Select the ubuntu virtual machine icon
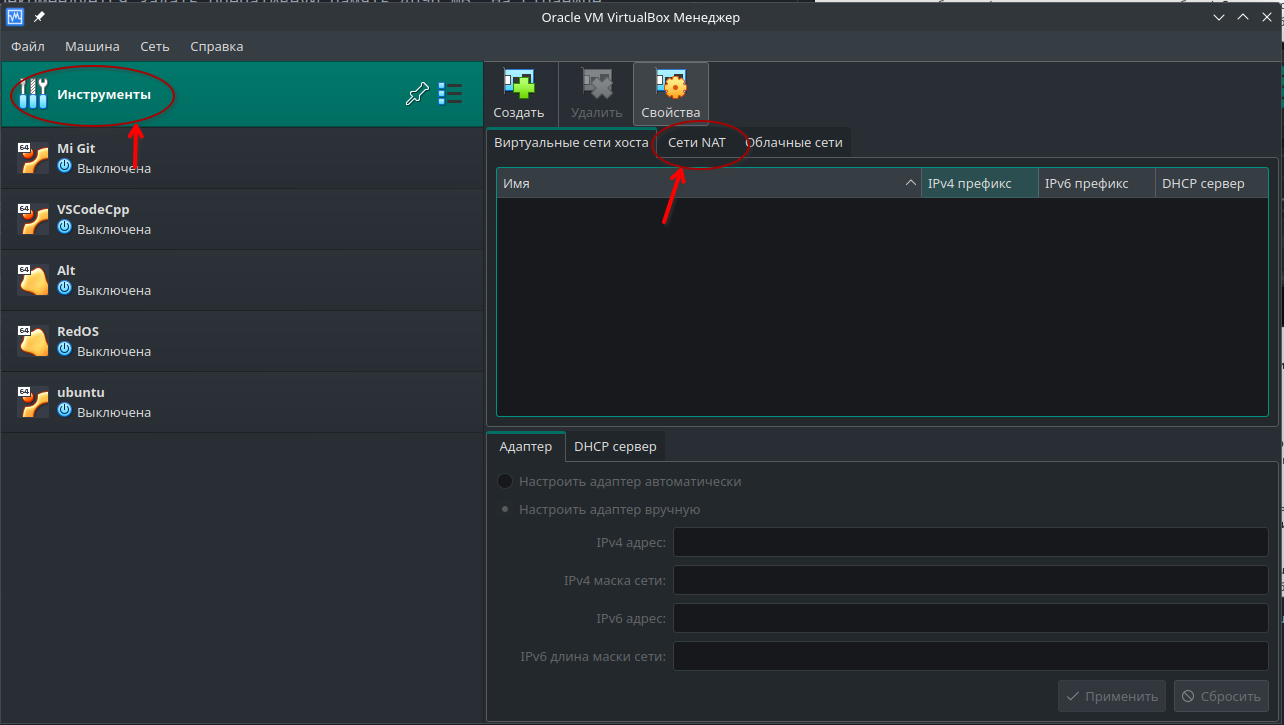 pos(32,402)
